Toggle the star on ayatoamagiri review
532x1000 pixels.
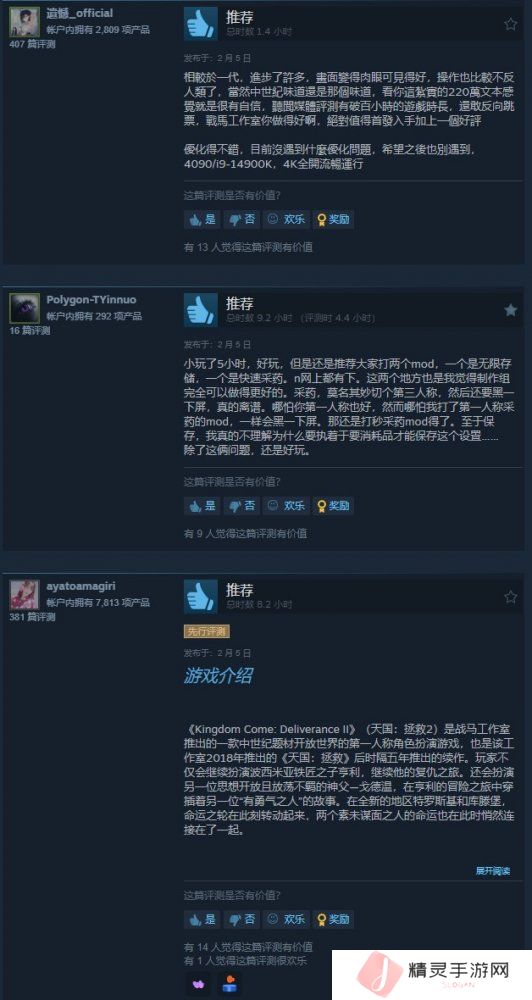click(510, 597)
